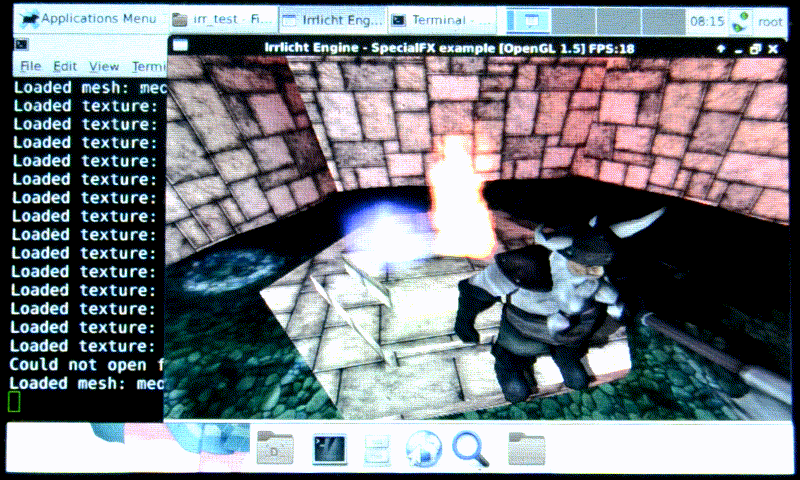This screenshot has height=480, width=800.
Task: Click the dock folder icon with emblem
Action: [275, 448]
